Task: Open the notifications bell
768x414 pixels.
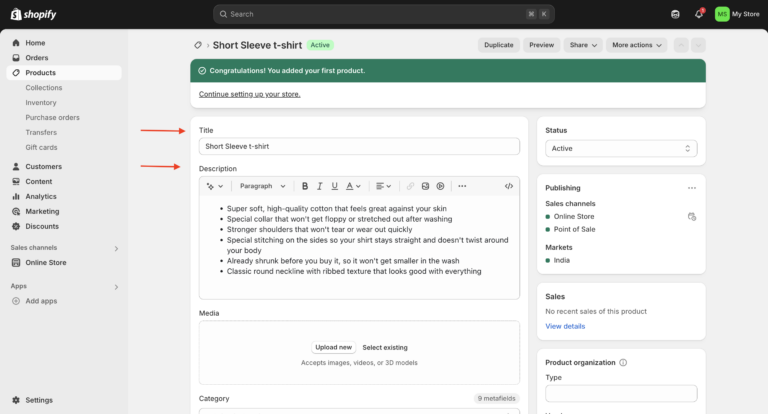Action: [x=699, y=14]
